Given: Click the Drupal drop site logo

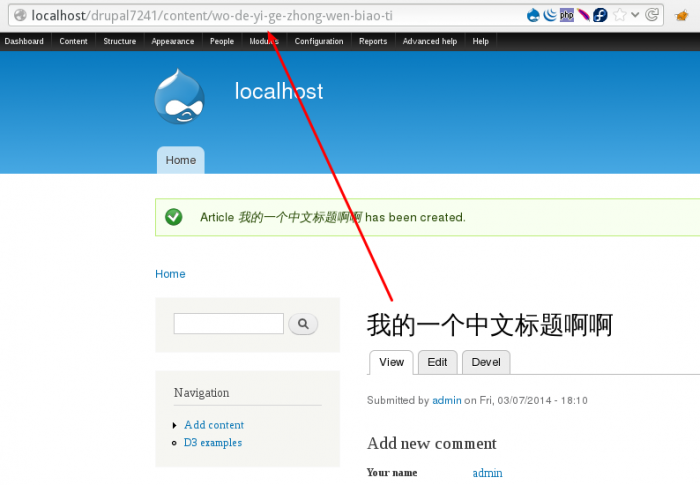Looking at the screenshot, I should [x=179, y=96].
